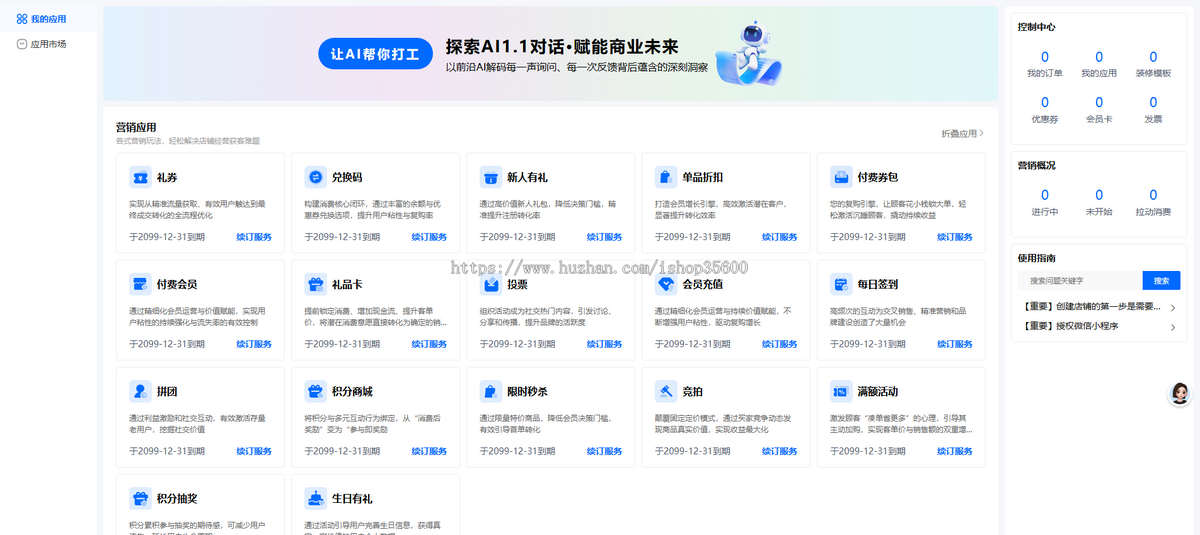Renew 投票 via 续订服务
The height and width of the screenshot is (535, 1200).
(604, 344)
